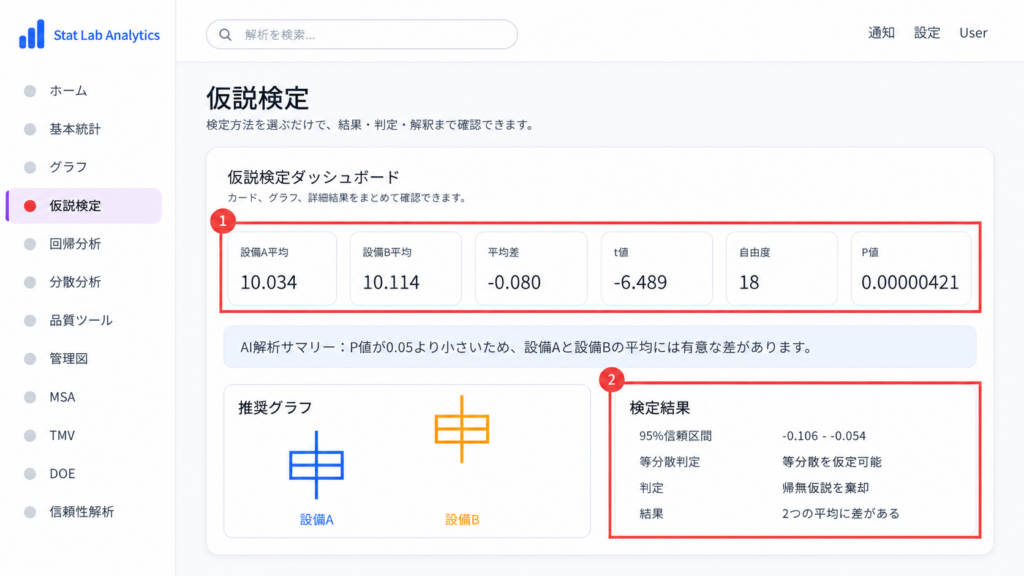The image size is (1024, 576).
Task: Click the 95%信頼区間 value -0.106 - -0.054
Action: pos(824,436)
